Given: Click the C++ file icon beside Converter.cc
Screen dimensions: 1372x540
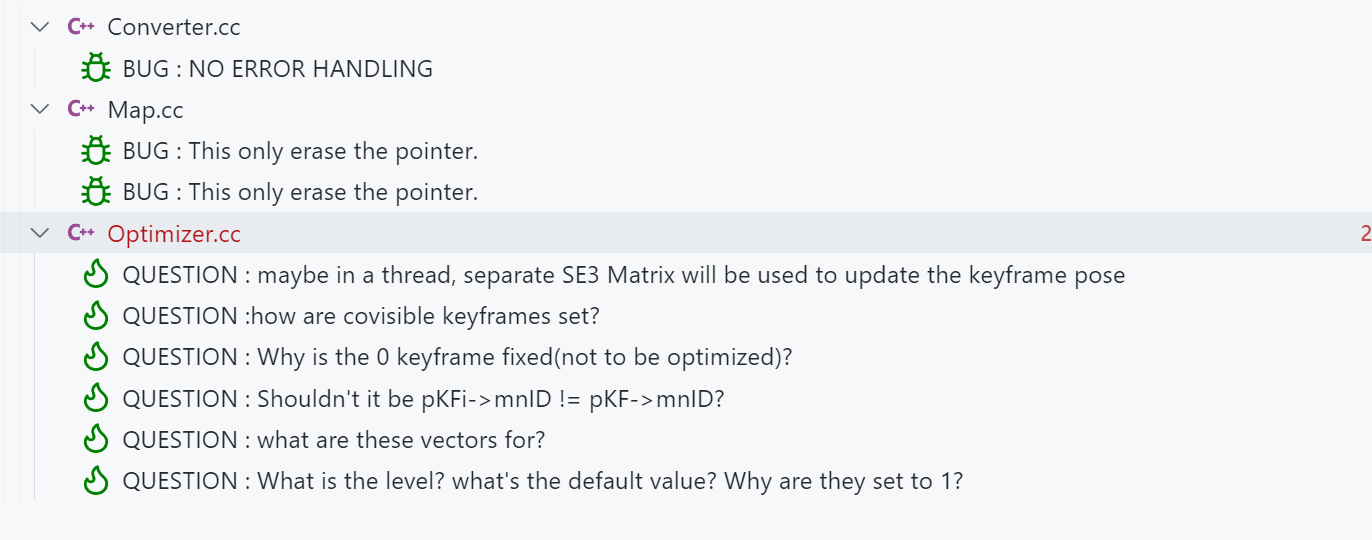Looking at the screenshot, I should tap(80, 27).
